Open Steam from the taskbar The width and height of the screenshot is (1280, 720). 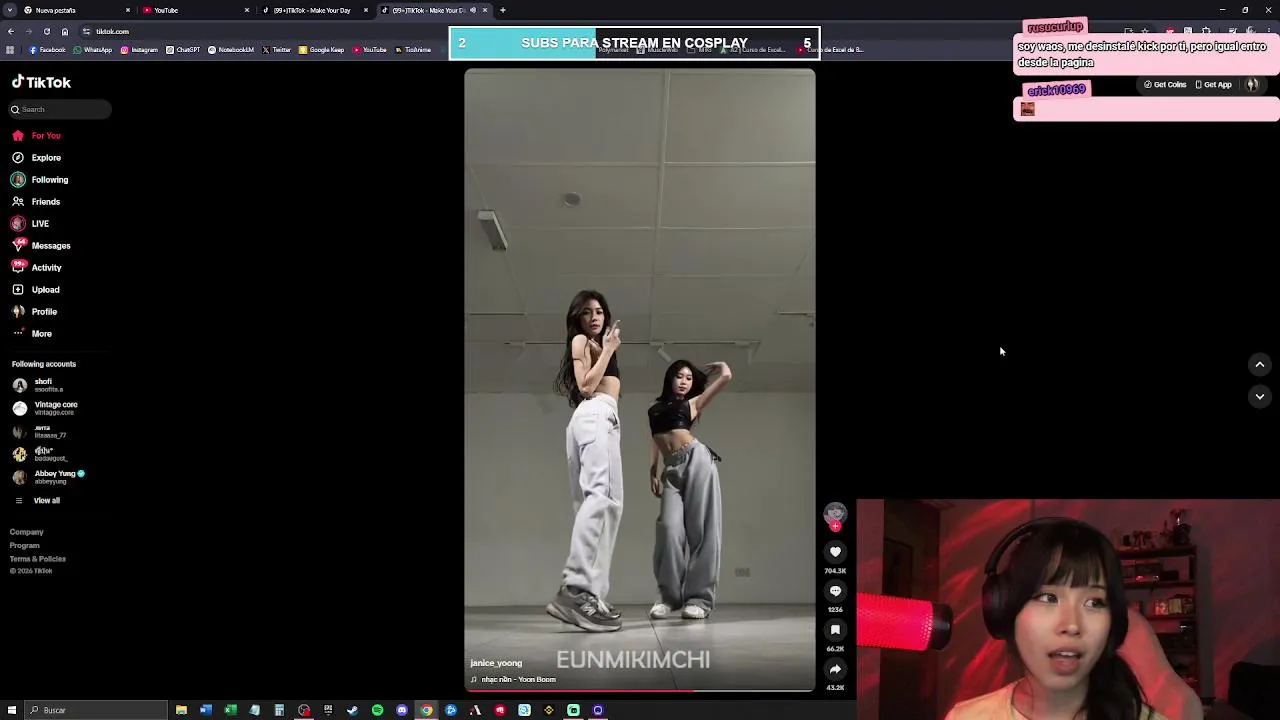click(352, 710)
